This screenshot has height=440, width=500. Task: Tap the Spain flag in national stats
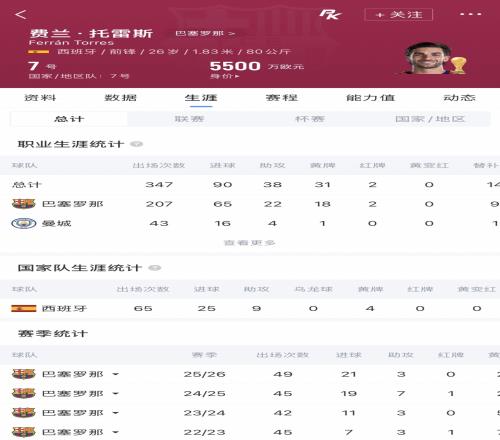pyautogui.click(x=24, y=308)
